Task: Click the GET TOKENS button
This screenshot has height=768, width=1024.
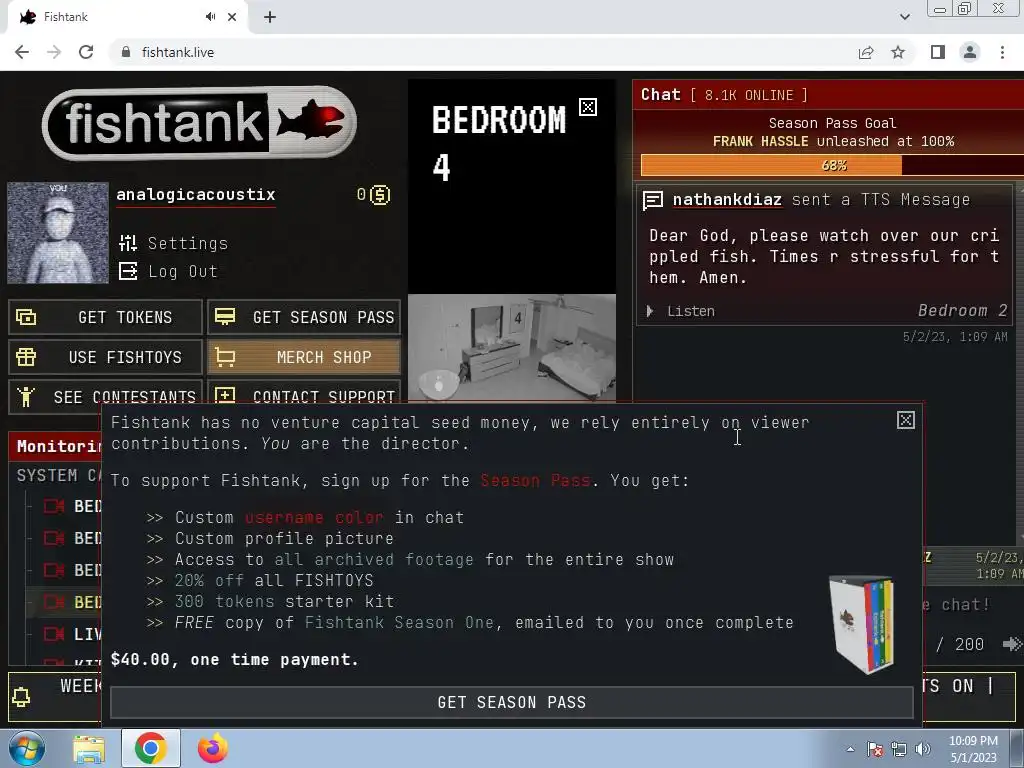Action: pyautogui.click(x=105, y=317)
